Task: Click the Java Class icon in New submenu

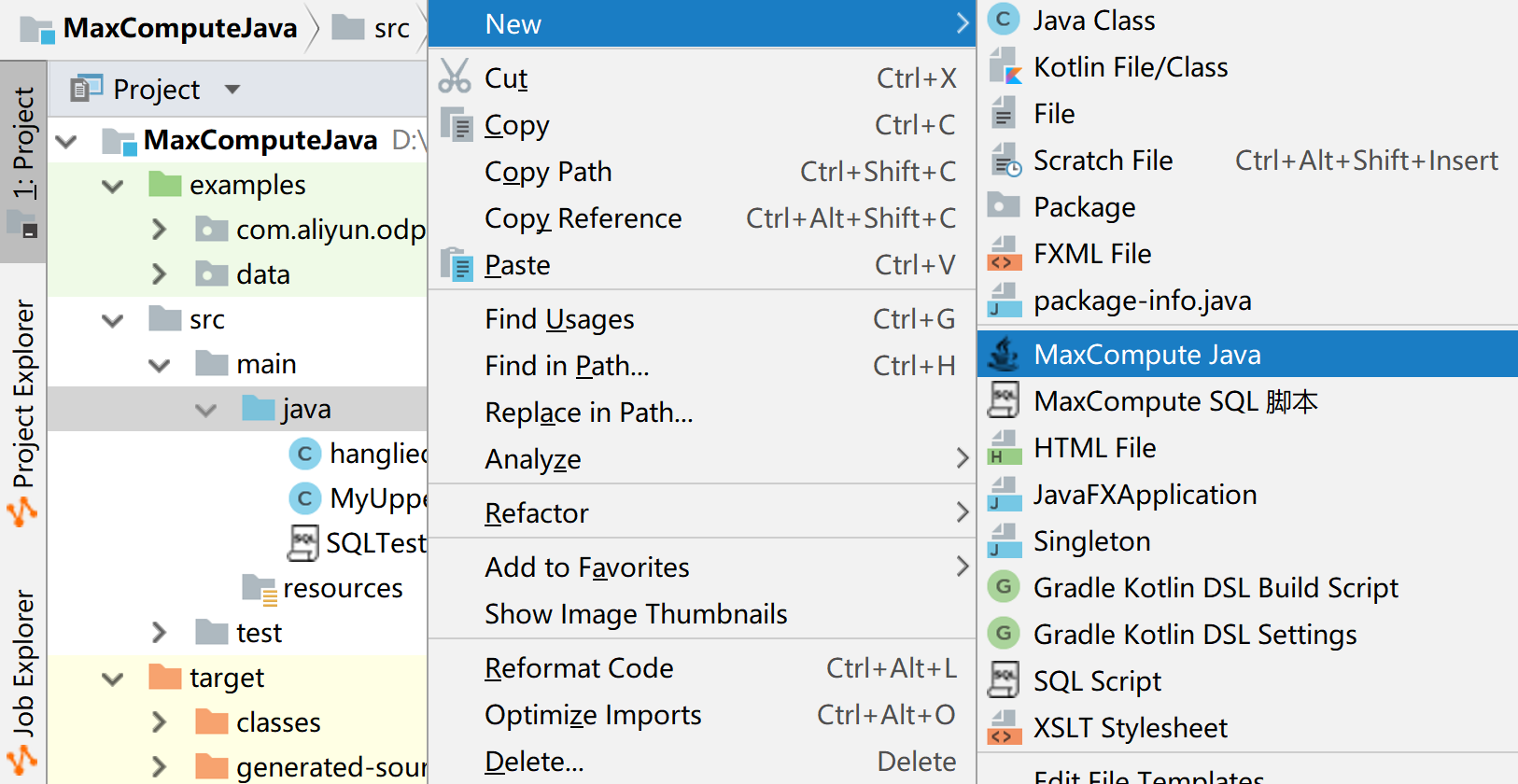Action: click(x=1004, y=21)
